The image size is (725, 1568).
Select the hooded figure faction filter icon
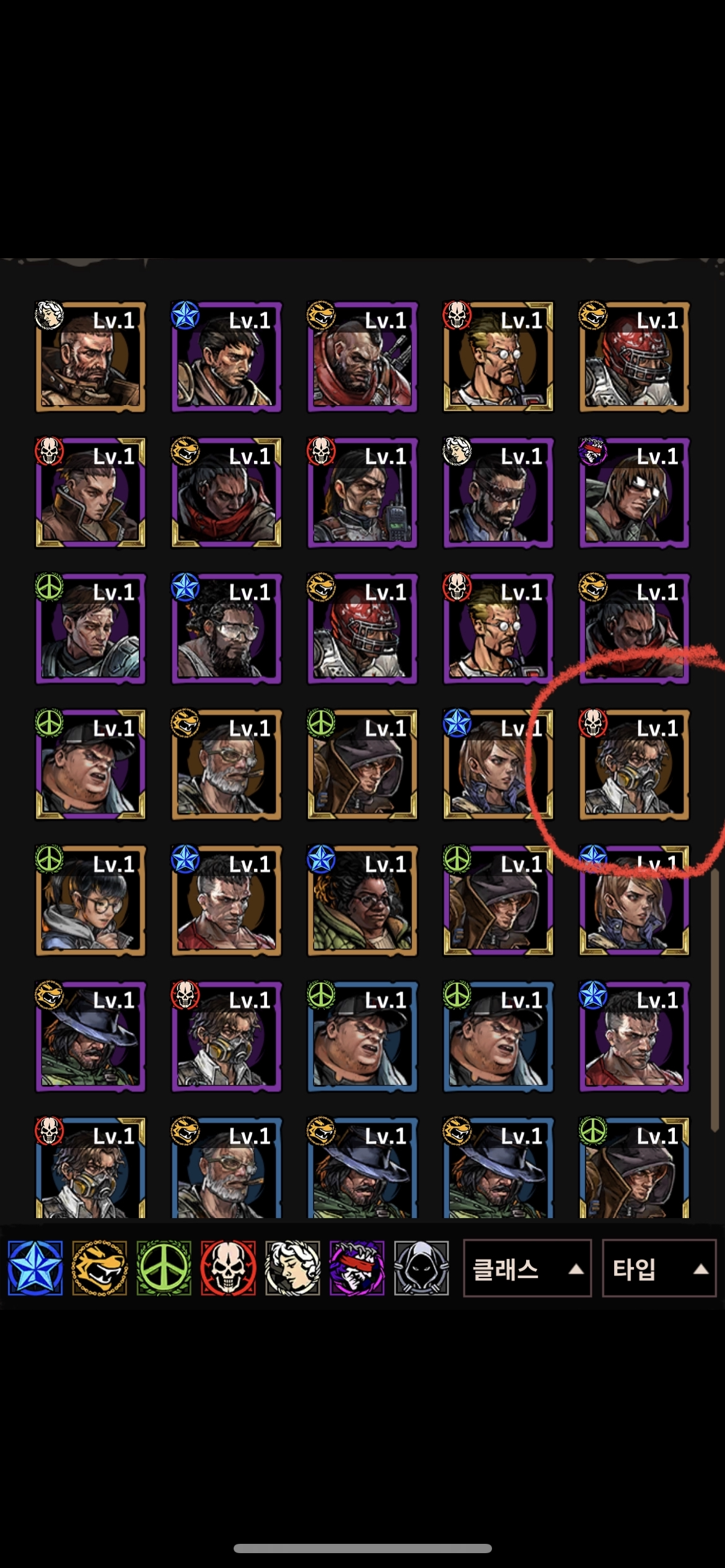[x=422, y=1268]
